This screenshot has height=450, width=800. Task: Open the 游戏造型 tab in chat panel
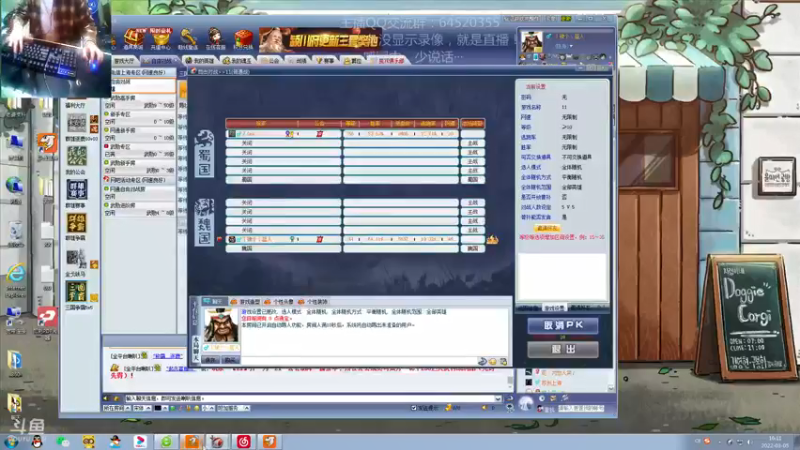(x=246, y=302)
